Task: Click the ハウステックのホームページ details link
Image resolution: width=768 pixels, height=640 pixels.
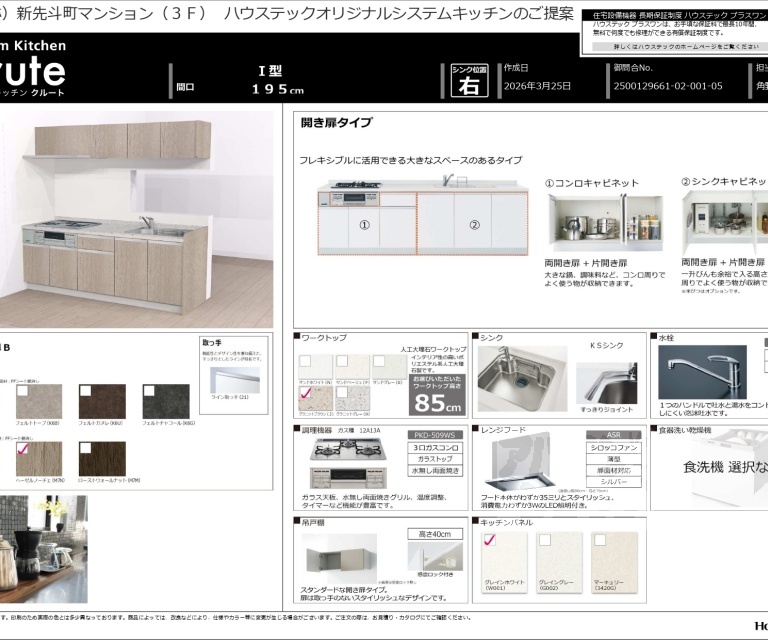Action: click(x=686, y=47)
